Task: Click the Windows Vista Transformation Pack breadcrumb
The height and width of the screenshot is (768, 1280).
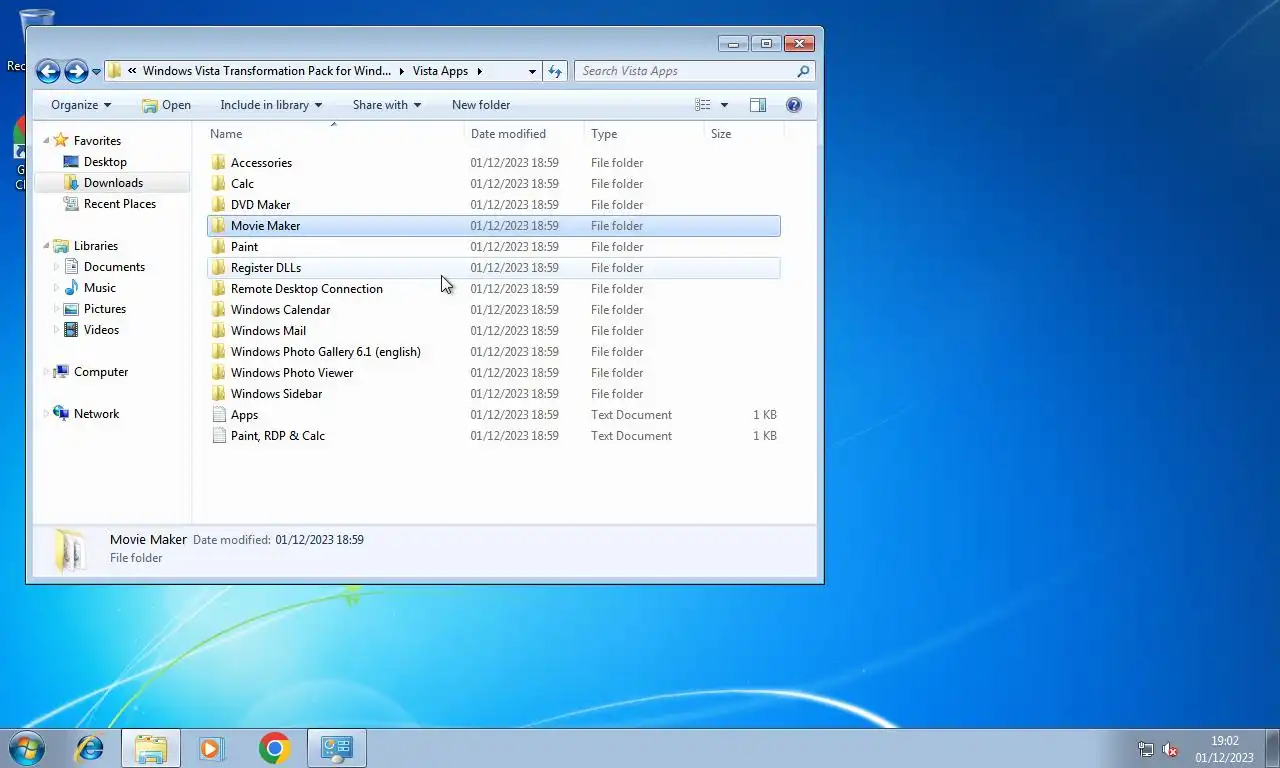Action: coord(267,71)
